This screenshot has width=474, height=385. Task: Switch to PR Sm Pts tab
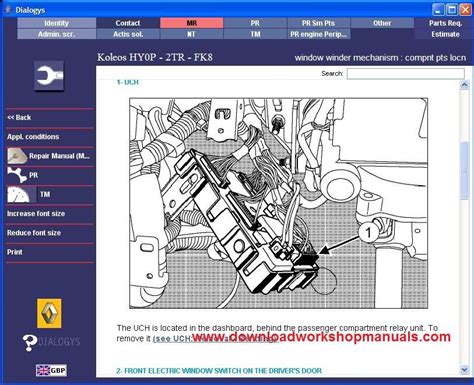[318, 23]
